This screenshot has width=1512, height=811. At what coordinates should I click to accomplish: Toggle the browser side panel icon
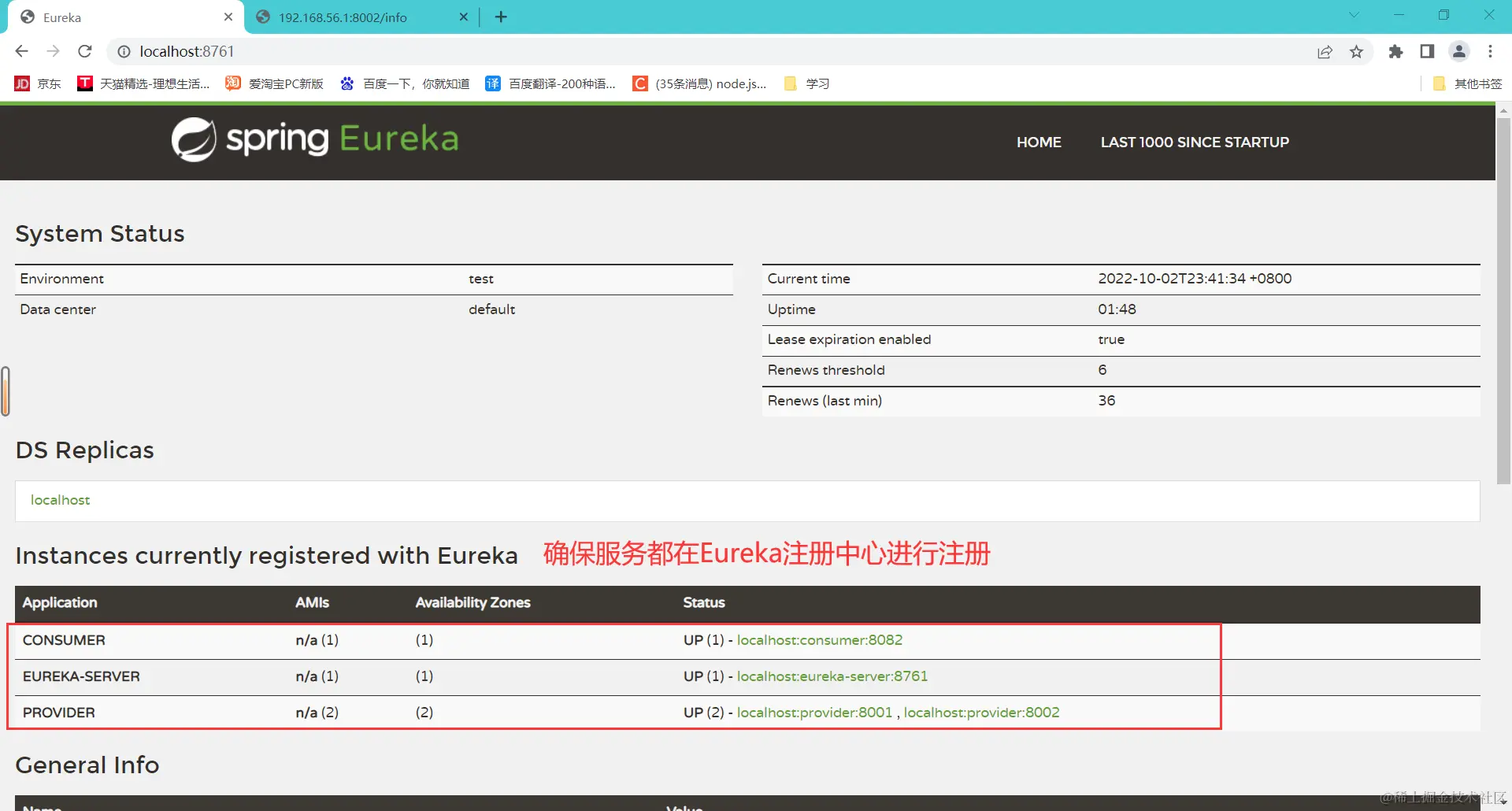coord(1427,52)
